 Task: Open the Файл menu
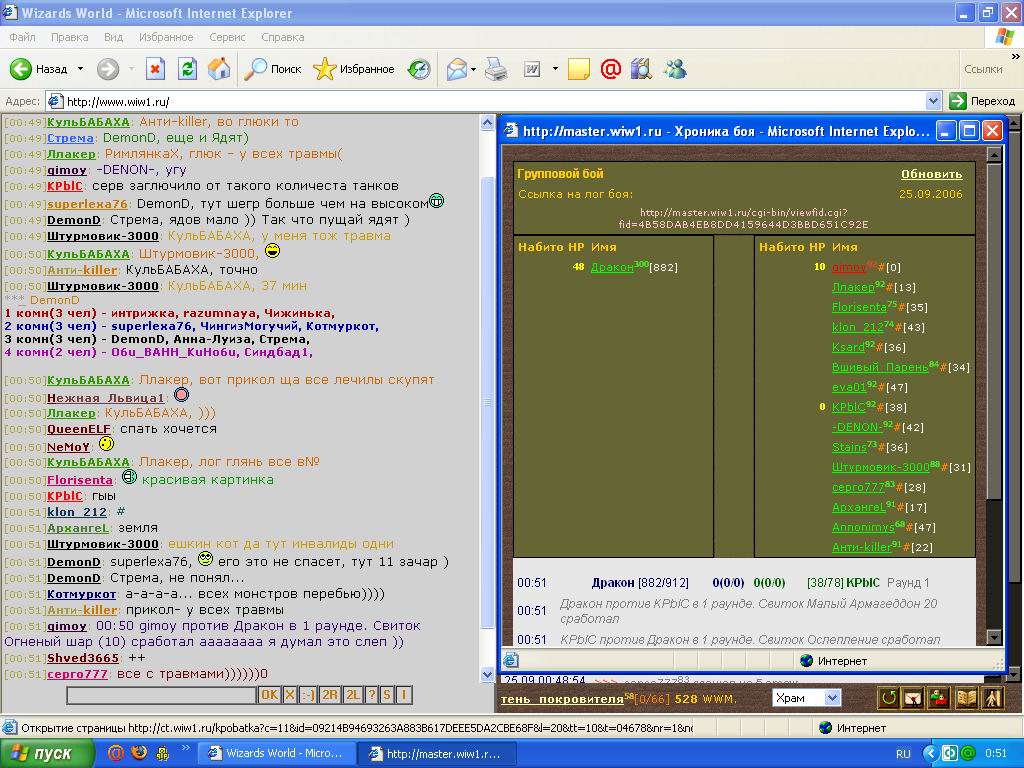22,37
